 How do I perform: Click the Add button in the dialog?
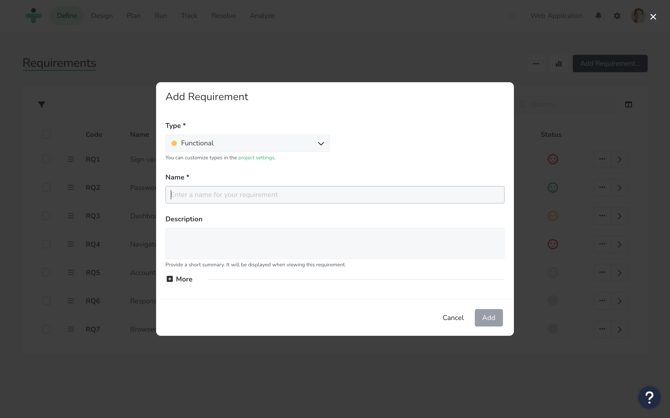(x=488, y=318)
